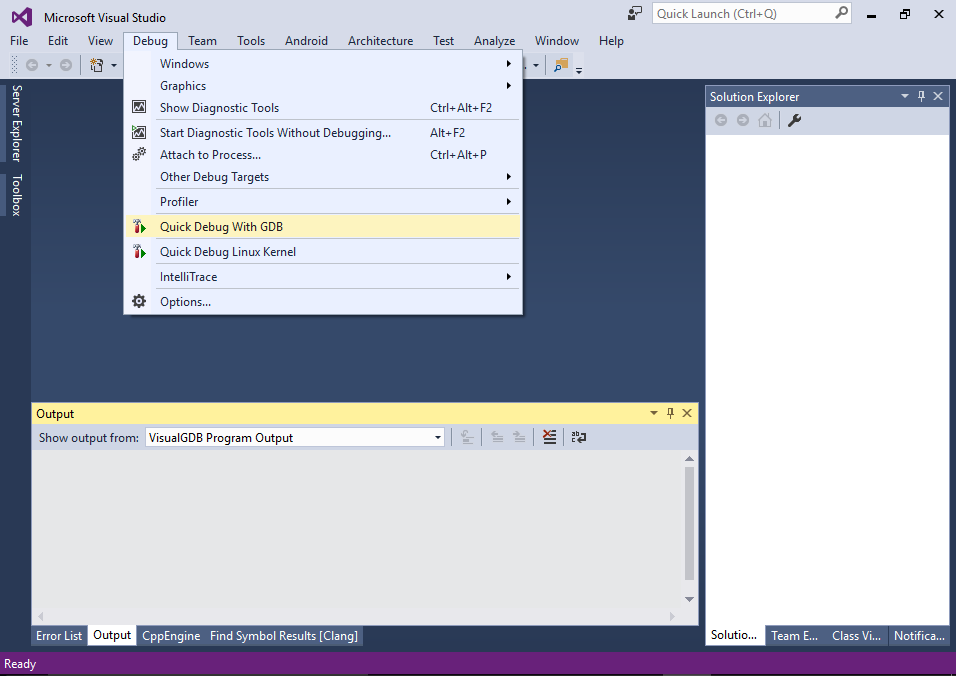Image resolution: width=956 pixels, height=676 pixels.
Task: Toggle Word Wrap in Output panel
Action: (579, 437)
